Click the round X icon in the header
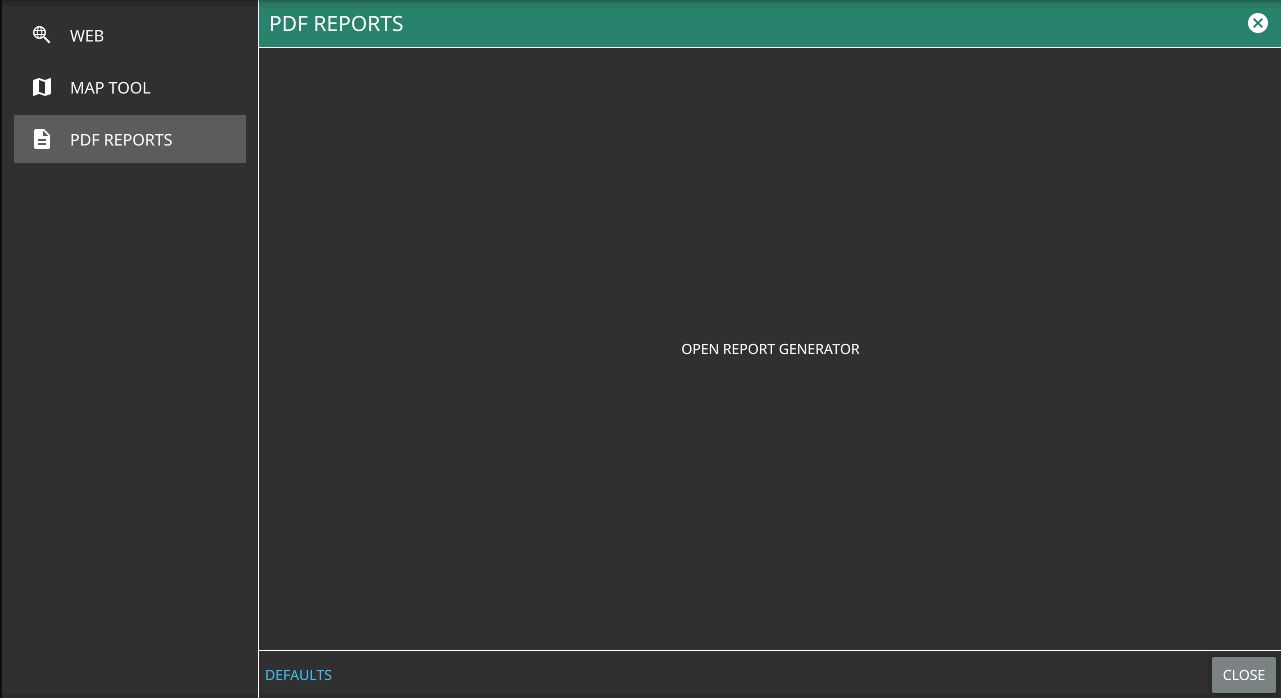 pyautogui.click(x=1257, y=23)
